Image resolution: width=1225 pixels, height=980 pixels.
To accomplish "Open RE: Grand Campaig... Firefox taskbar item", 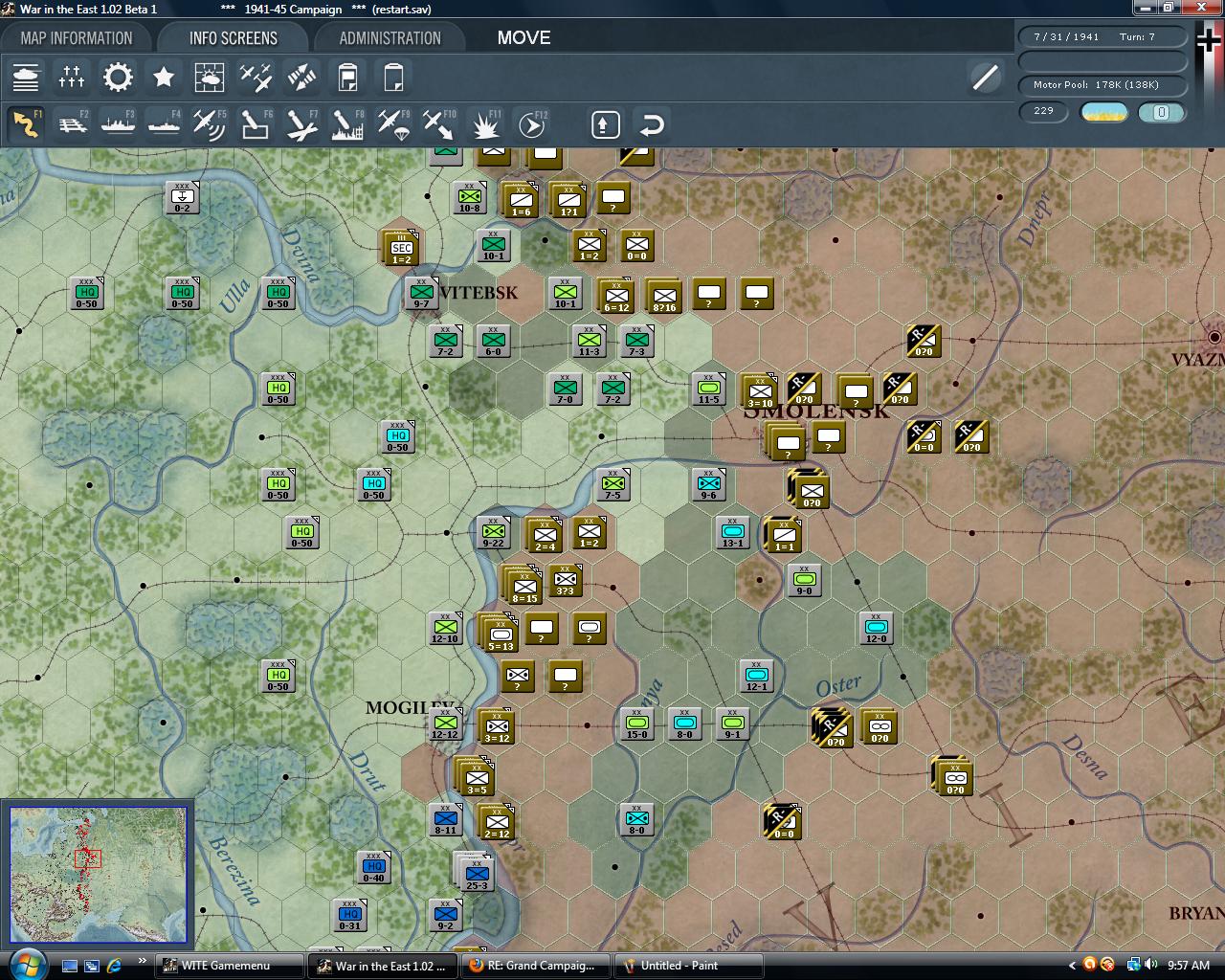I will tap(536, 966).
